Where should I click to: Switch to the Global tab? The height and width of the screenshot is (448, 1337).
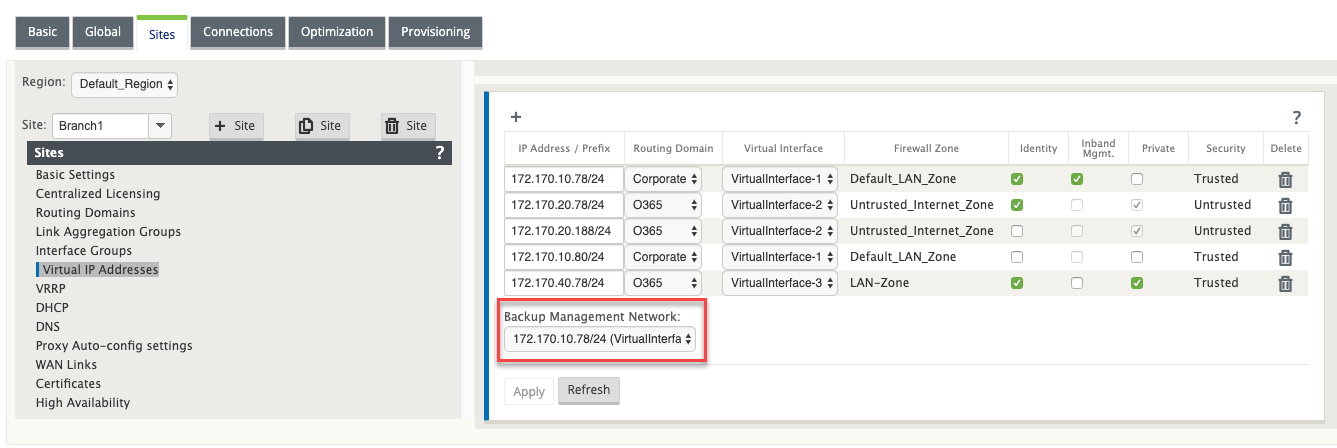102,32
